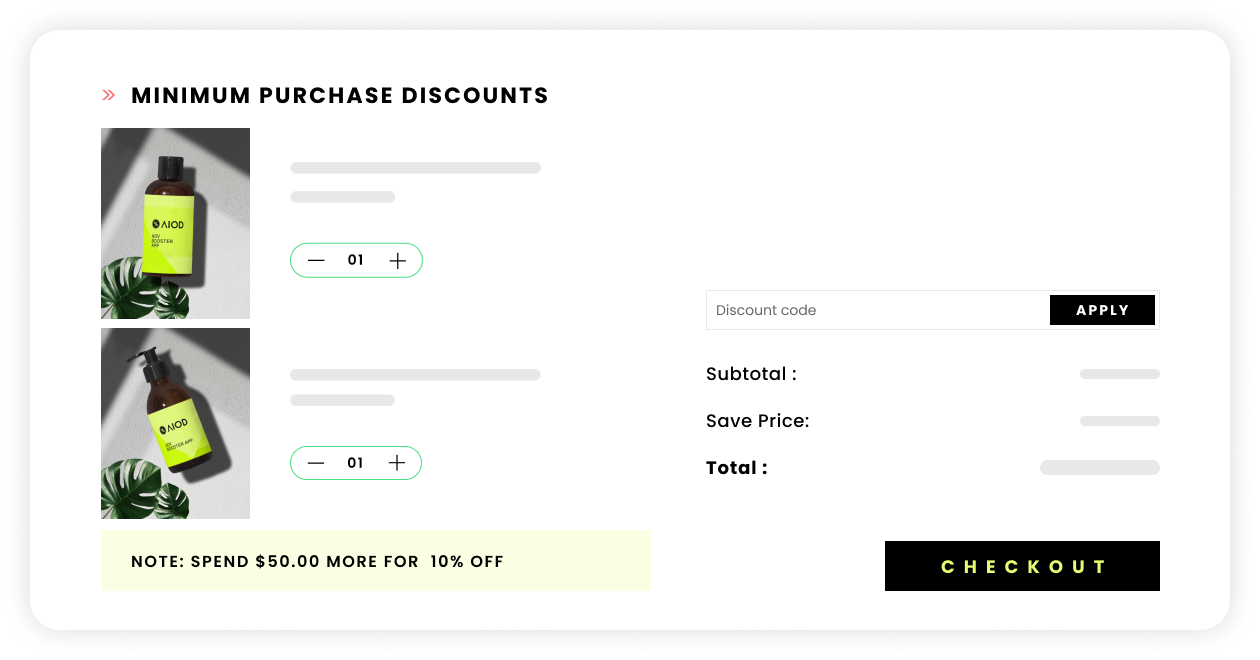Screen dimensions: 1260x660
Task: Click the plus icon for the first product
Action: (397, 260)
